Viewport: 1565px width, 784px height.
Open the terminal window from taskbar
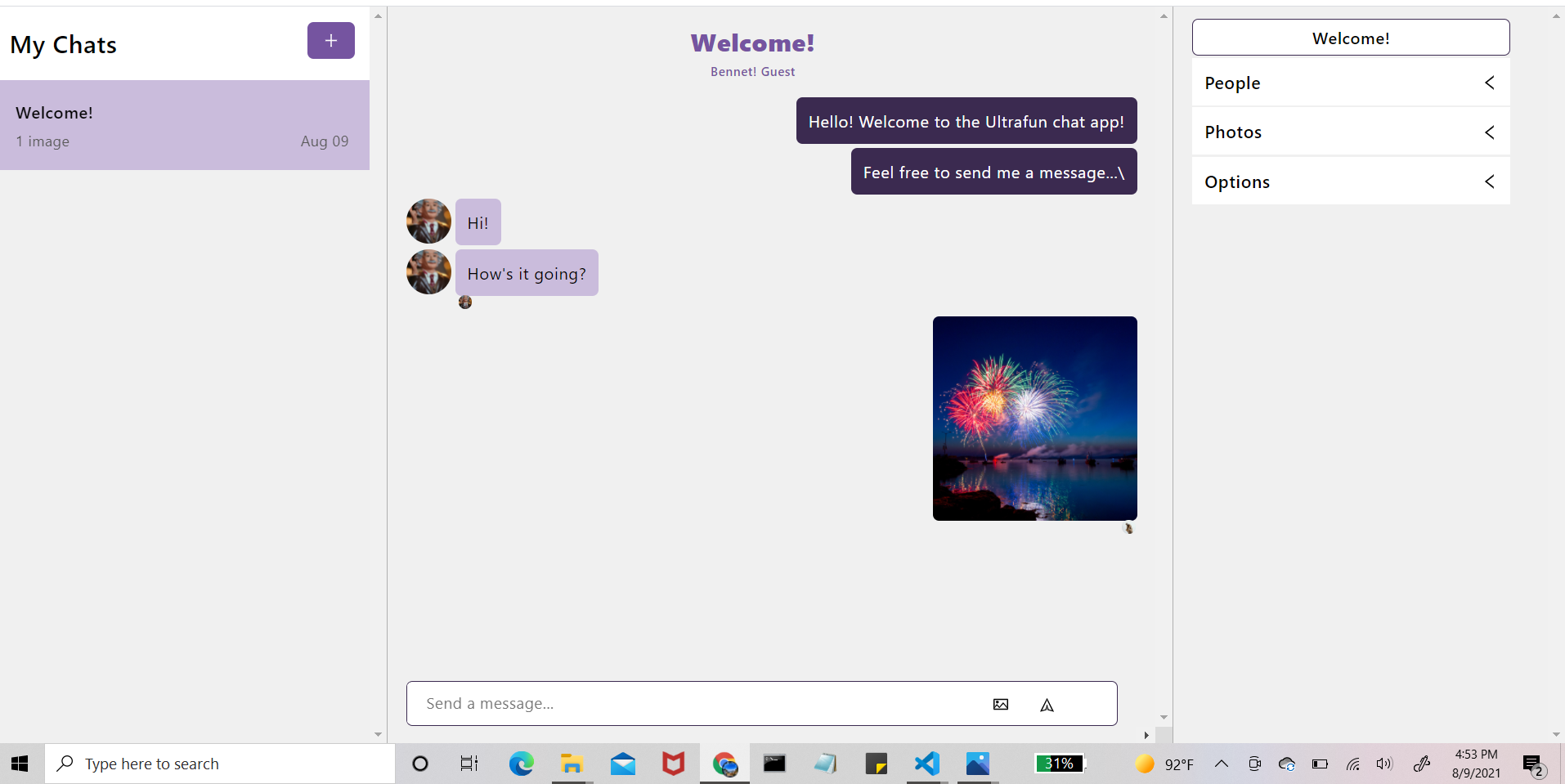(x=774, y=764)
